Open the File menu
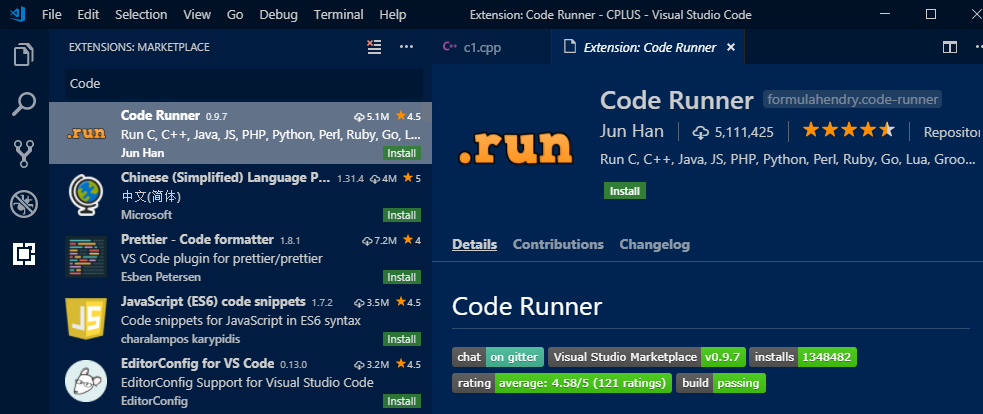 point(51,14)
